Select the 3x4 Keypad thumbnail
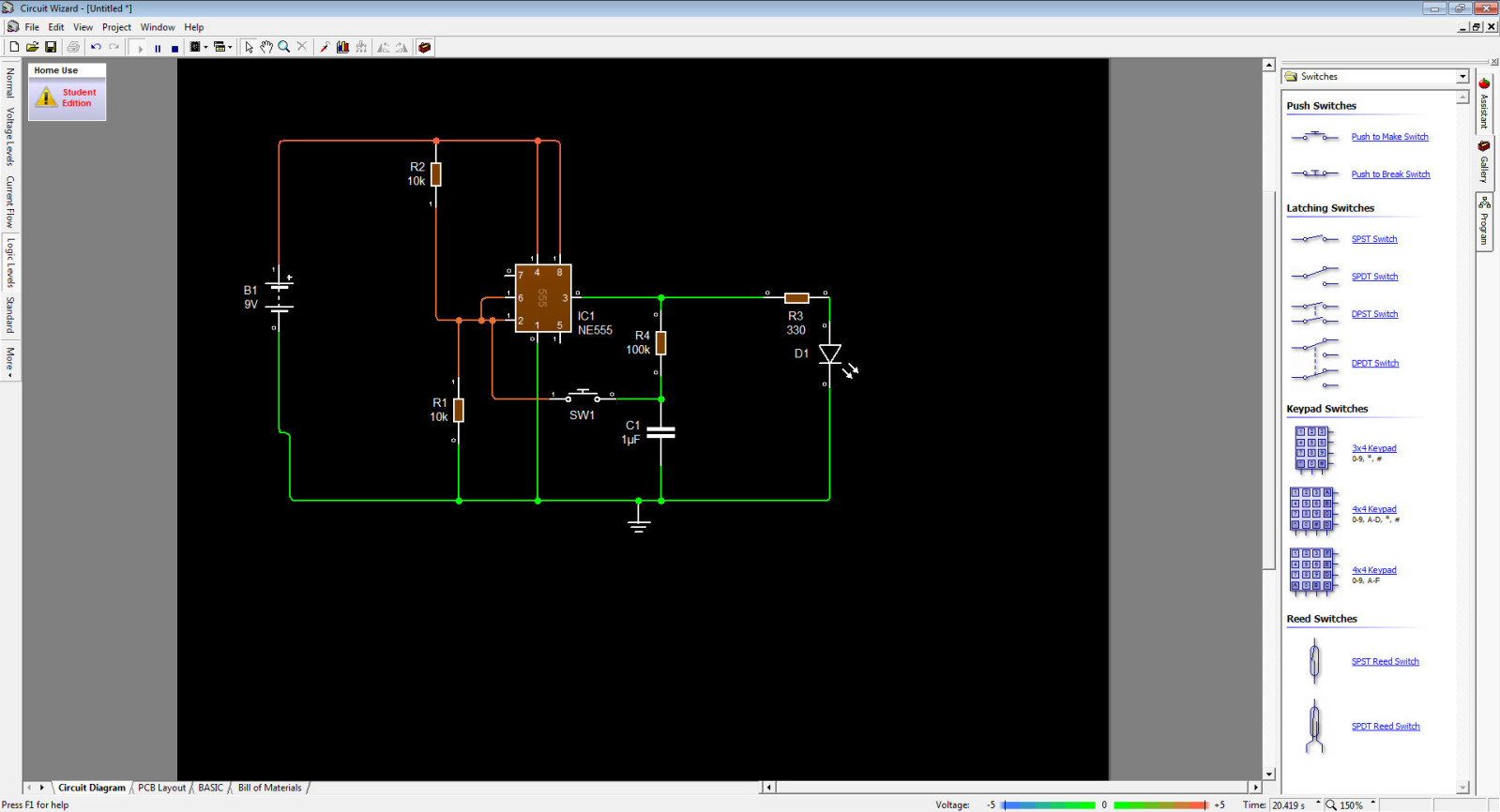Viewport: 1500px width, 812px height. 1312,449
